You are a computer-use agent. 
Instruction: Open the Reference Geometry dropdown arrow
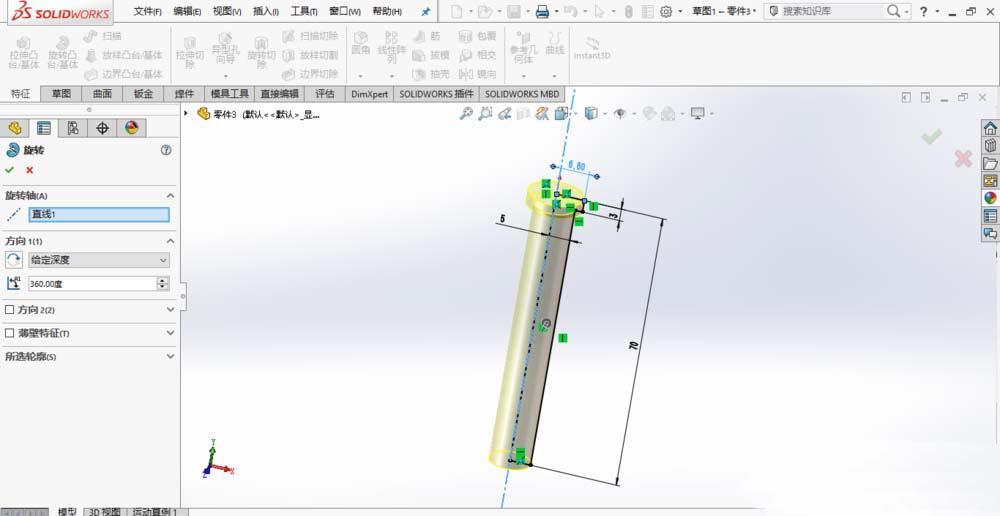(x=524, y=76)
